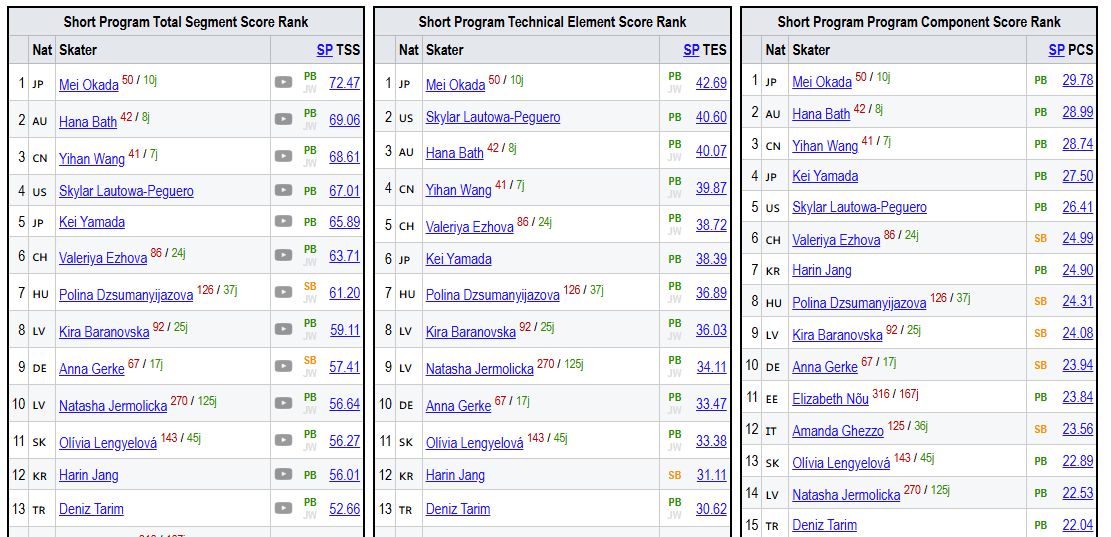Image resolution: width=1111 pixels, height=537 pixels.
Task: Follow the SP link in the PCS header
Action: click(1056, 50)
